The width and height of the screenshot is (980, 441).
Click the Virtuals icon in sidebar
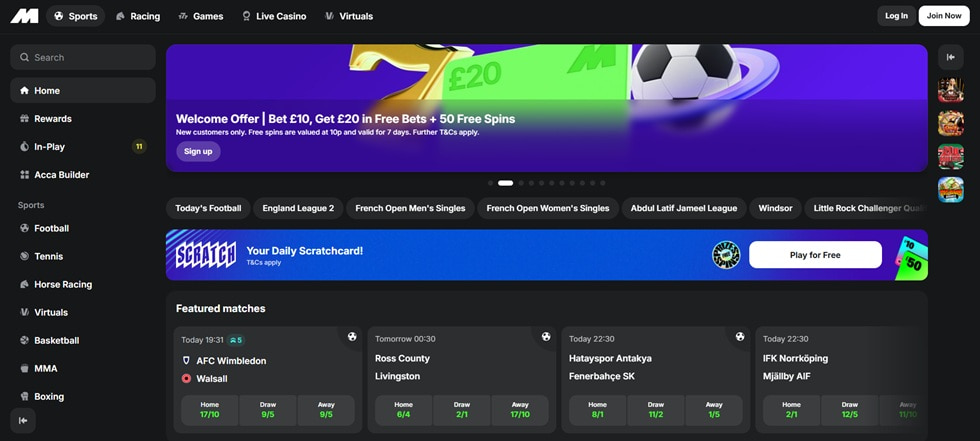tap(24, 312)
